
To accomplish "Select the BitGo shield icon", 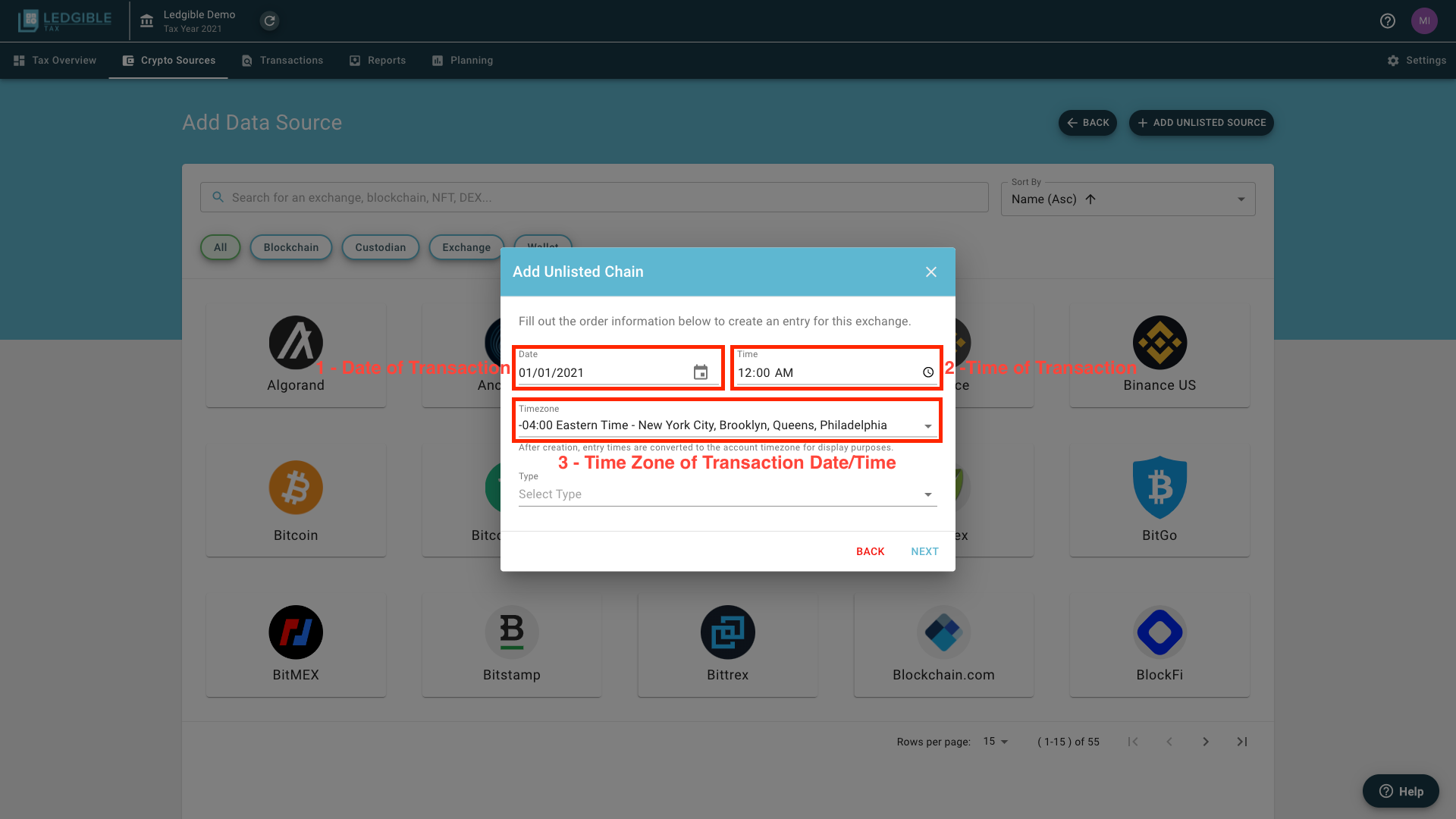I will pyautogui.click(x=1159, y=488).
